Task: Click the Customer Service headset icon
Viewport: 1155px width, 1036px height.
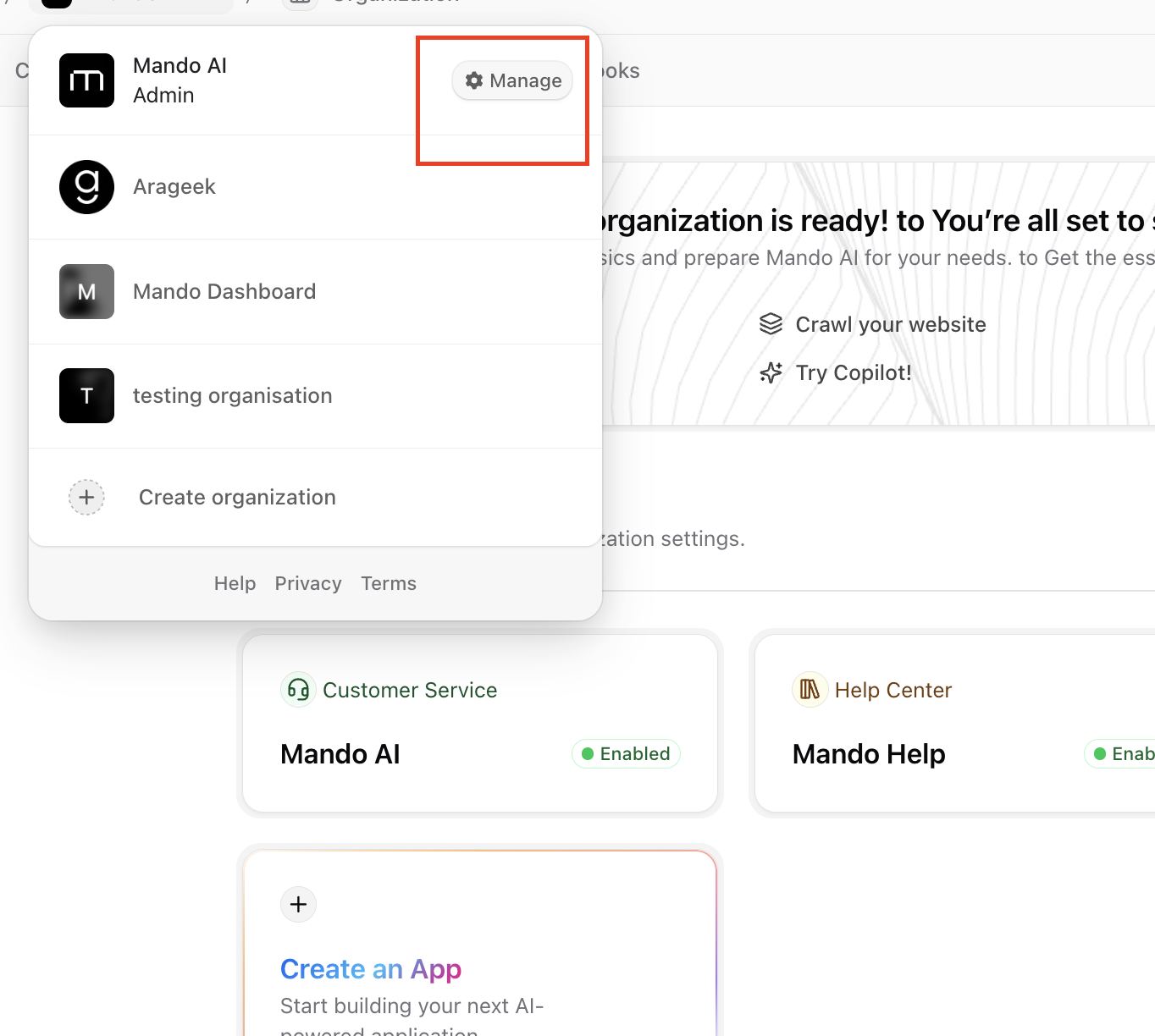Action: coord(298,690)
